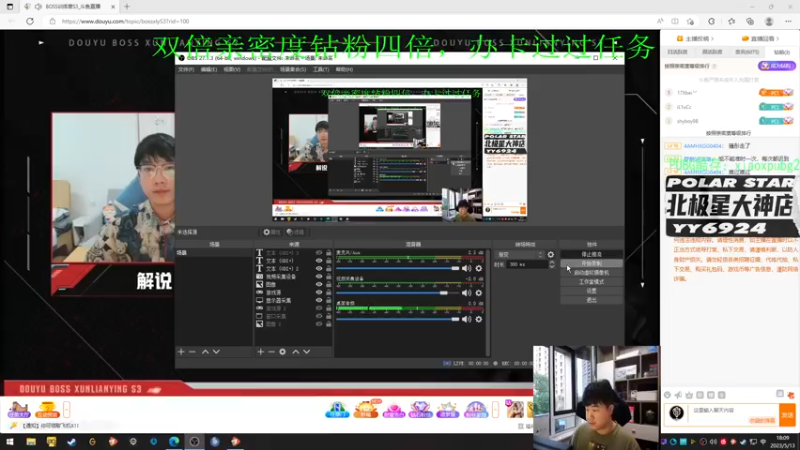The width and height of the screenshot is (800, 450).
Task: Open second mixer channel settings gear
Action: (x=479, y=293)
